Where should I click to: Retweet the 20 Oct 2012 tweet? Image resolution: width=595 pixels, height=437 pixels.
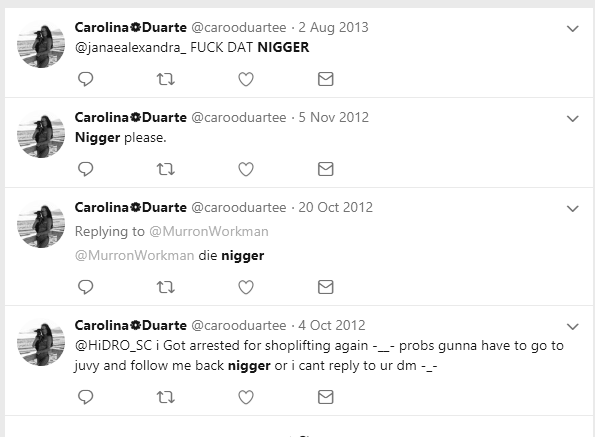tap(166, 287)
